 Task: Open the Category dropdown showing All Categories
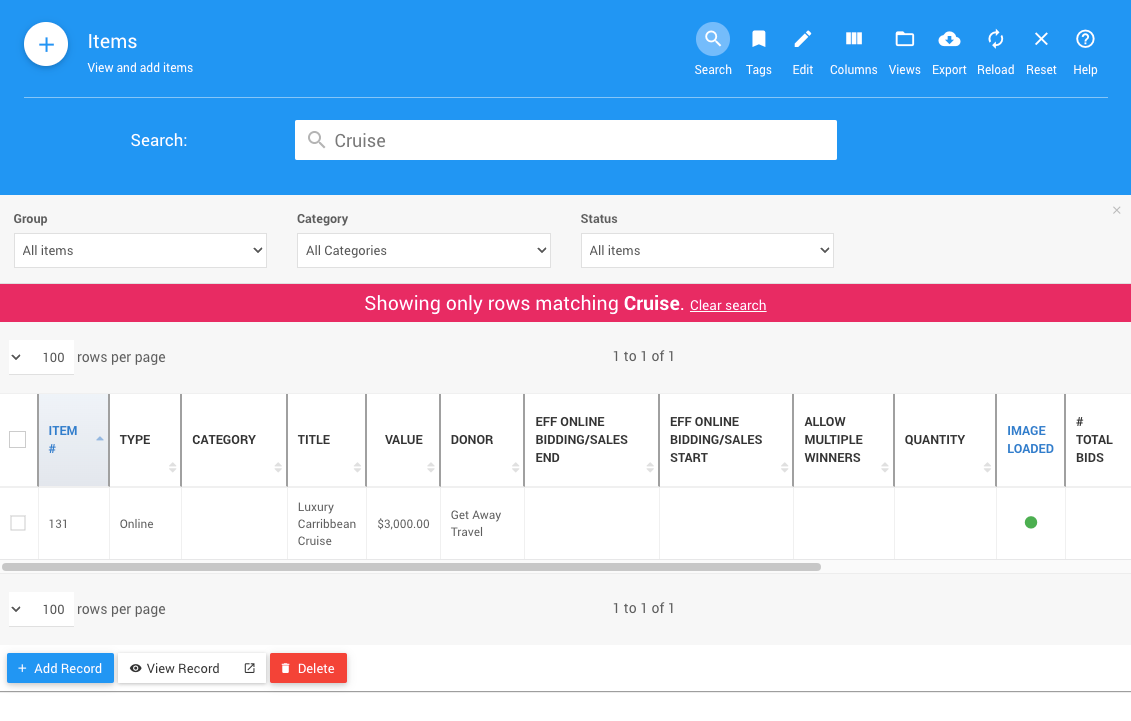tap(423, 250)
